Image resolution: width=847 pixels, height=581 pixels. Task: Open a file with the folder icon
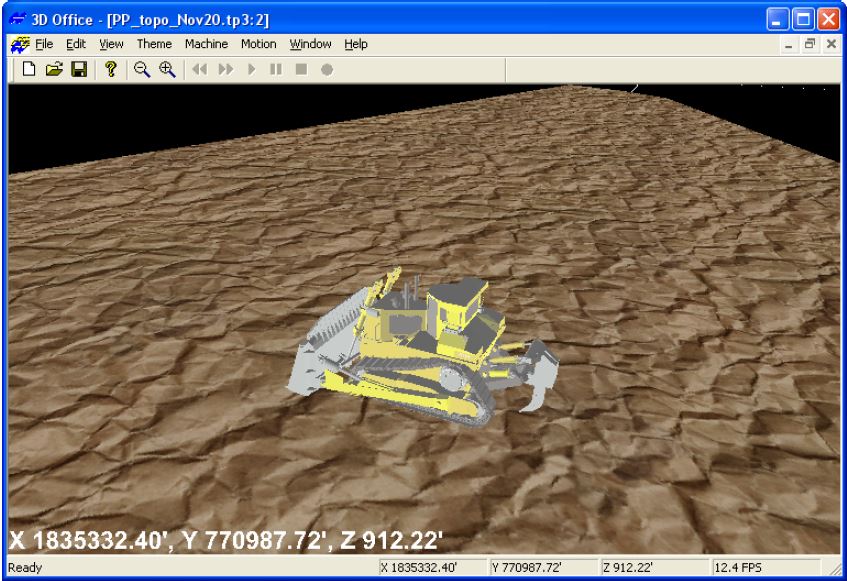[x=54, y=69]
